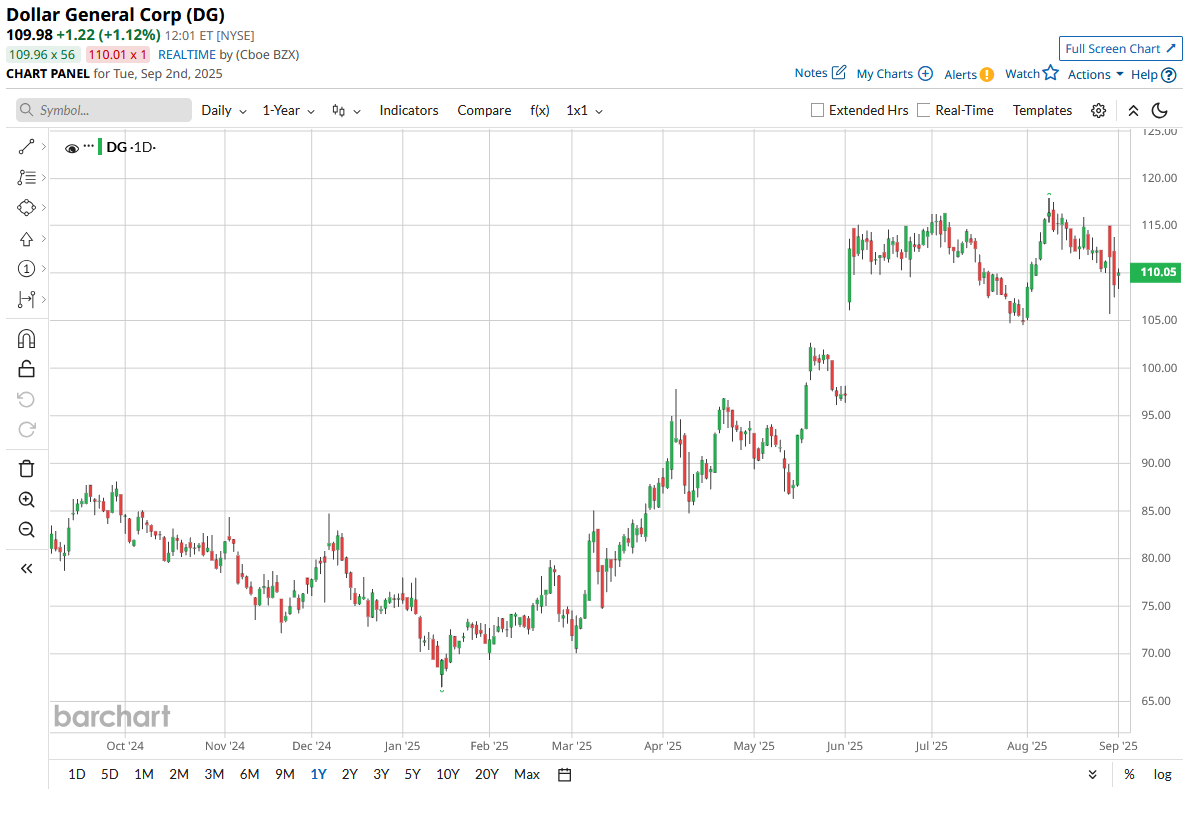1198x830 pixels.
Task: Open Help question mark icon
Action: [1168, 75]
